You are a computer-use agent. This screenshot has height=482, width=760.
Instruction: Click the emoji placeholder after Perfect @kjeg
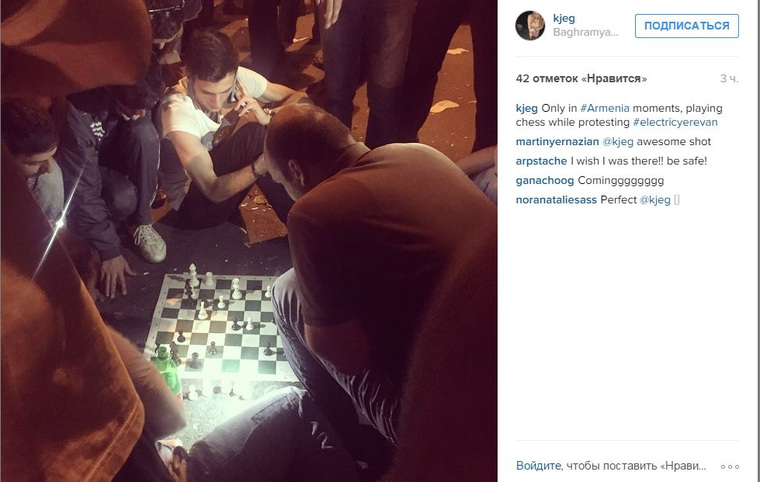(677, 200)
